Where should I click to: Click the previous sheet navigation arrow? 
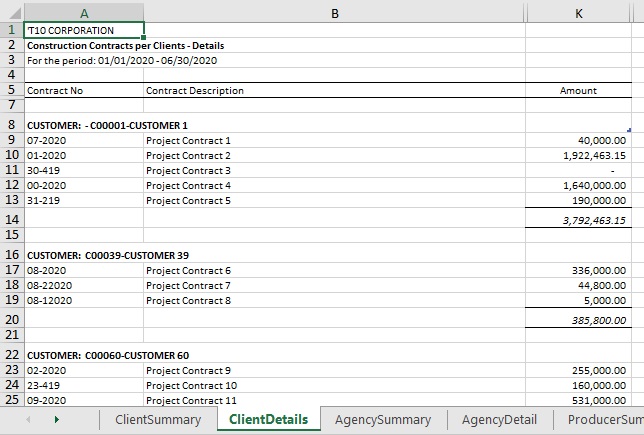[x=27, y=420]
